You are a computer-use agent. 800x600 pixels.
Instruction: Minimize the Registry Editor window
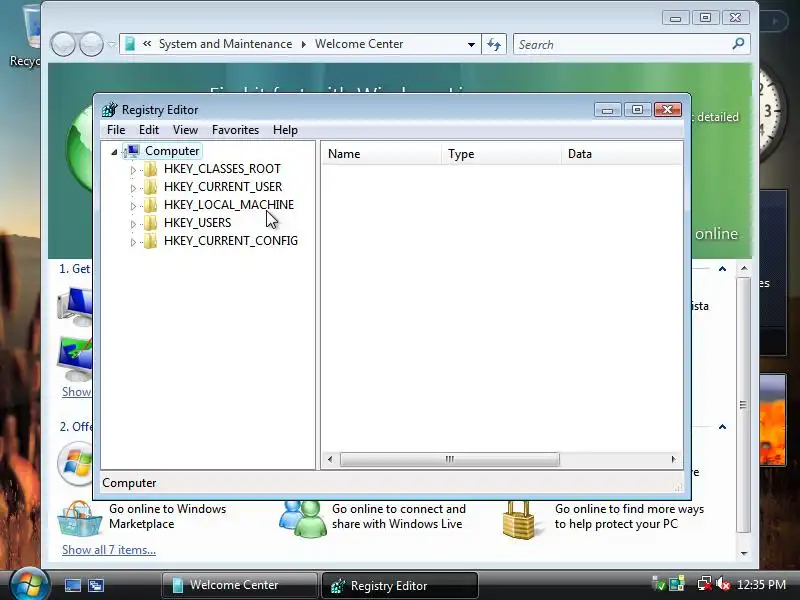tap(607, 110)
